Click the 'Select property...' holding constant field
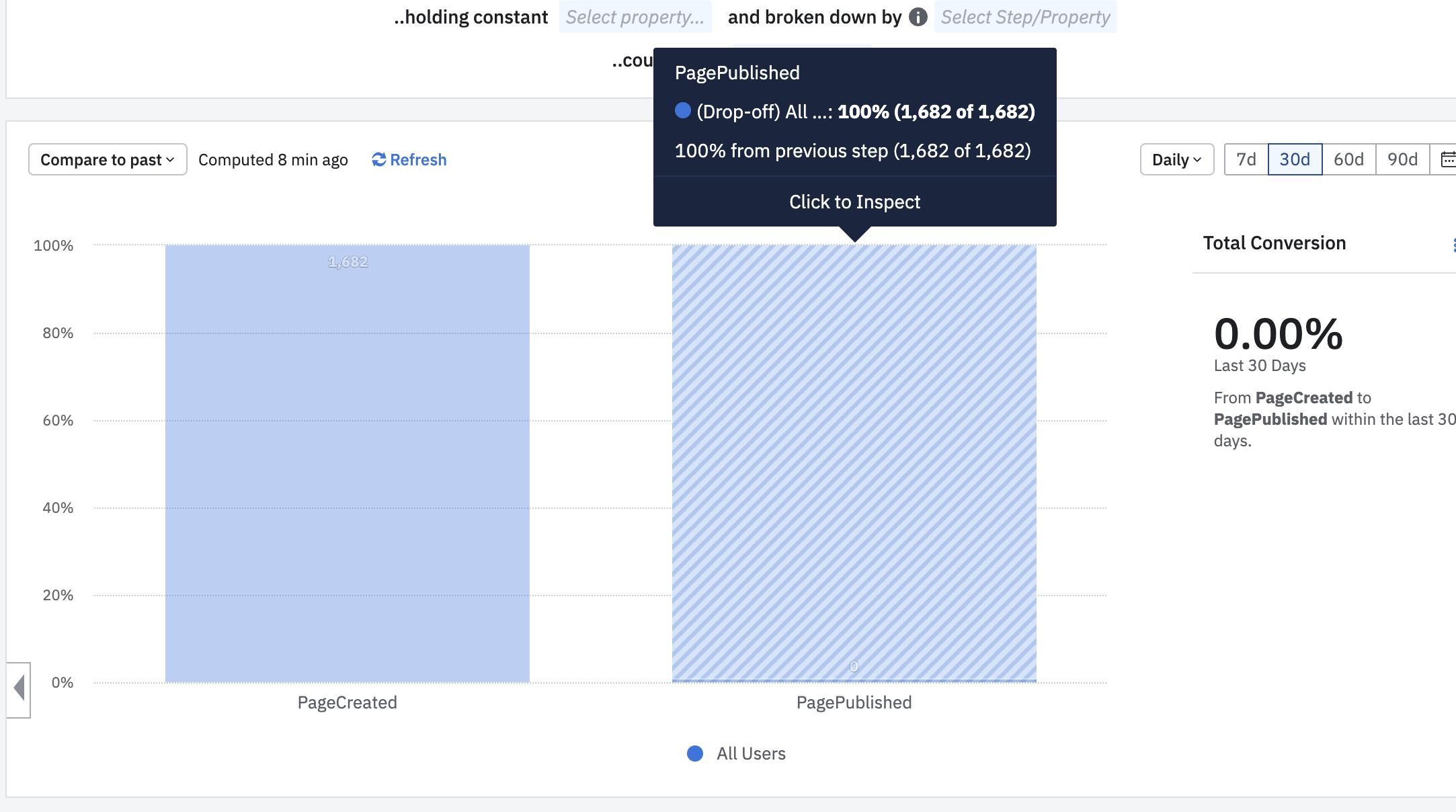The image size is (1456, 812). coord(635,17)
